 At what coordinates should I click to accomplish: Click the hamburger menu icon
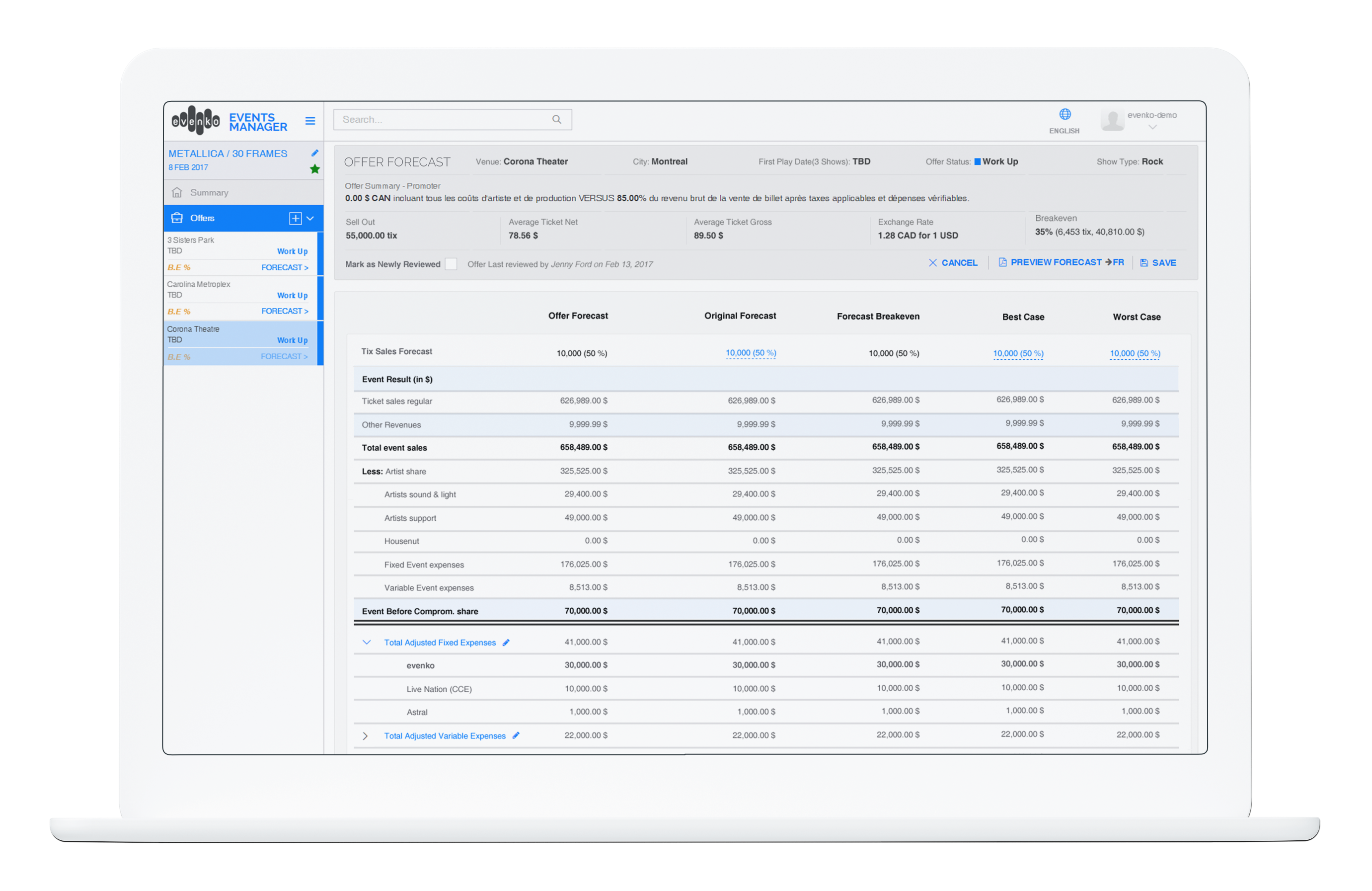point(310,121)
